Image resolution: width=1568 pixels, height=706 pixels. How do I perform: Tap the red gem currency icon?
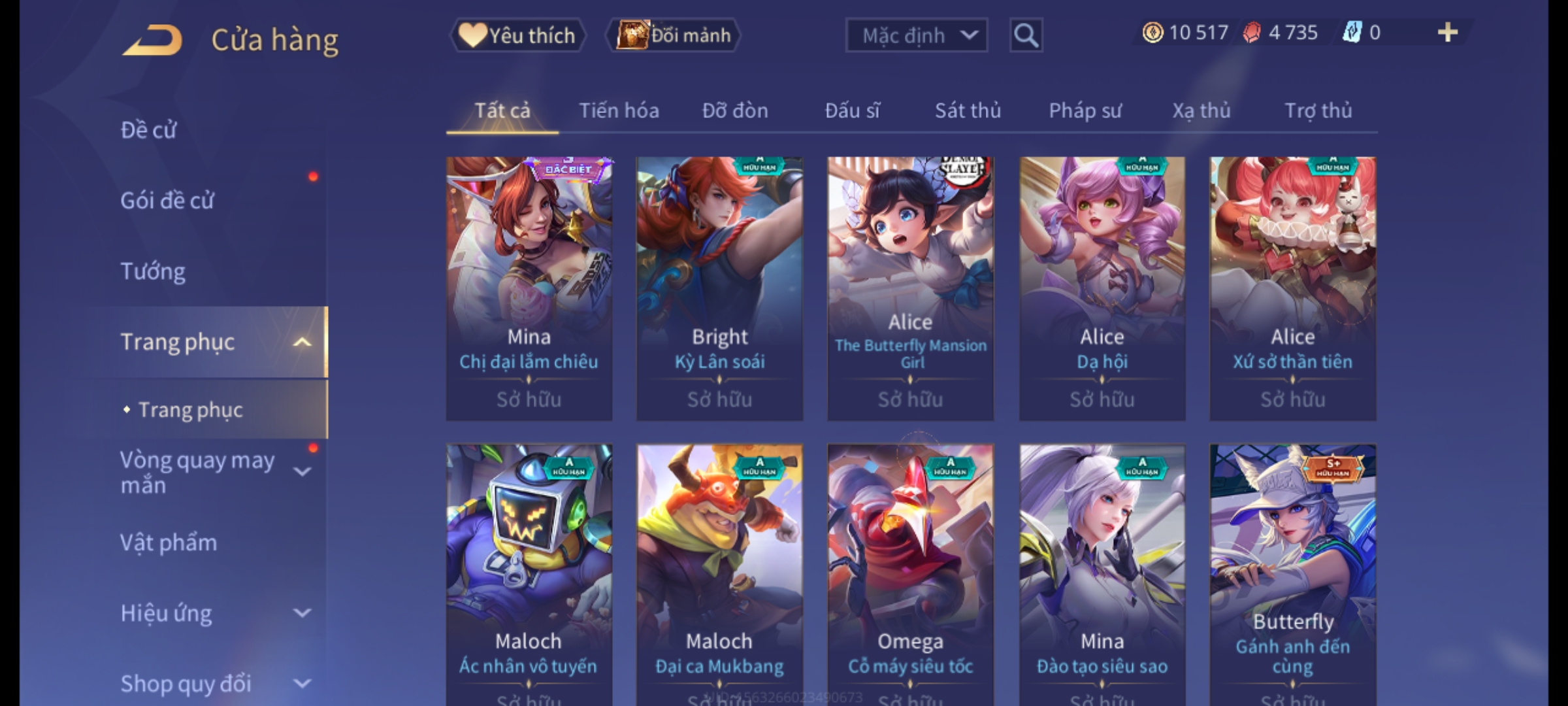tap(1252, 33)
